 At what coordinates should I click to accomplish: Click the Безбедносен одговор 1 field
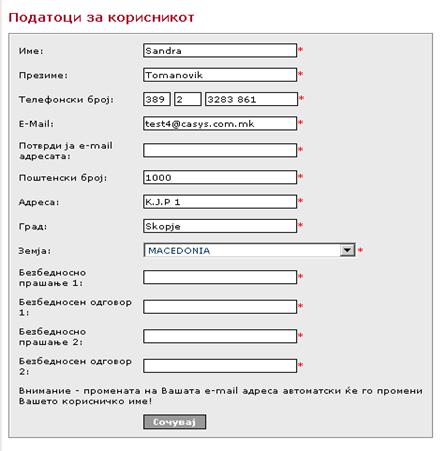click(x=220, y=307)
